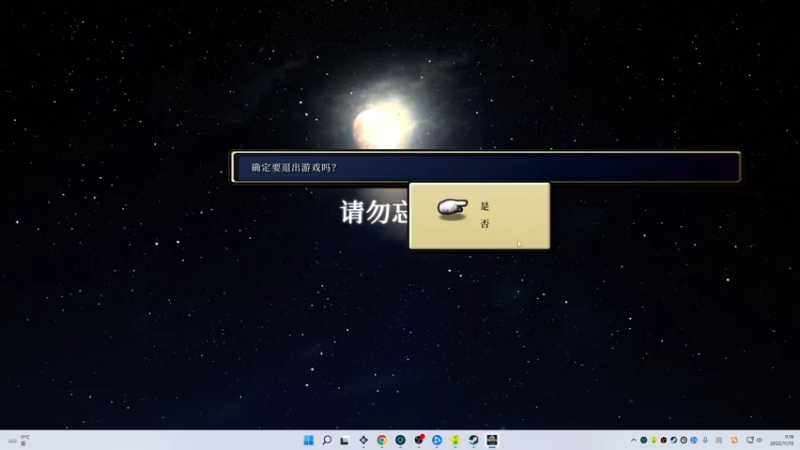The image size is (800, 450).
Task: Open the blue play-arrow taskbar app
Action: tap(437, 440)
